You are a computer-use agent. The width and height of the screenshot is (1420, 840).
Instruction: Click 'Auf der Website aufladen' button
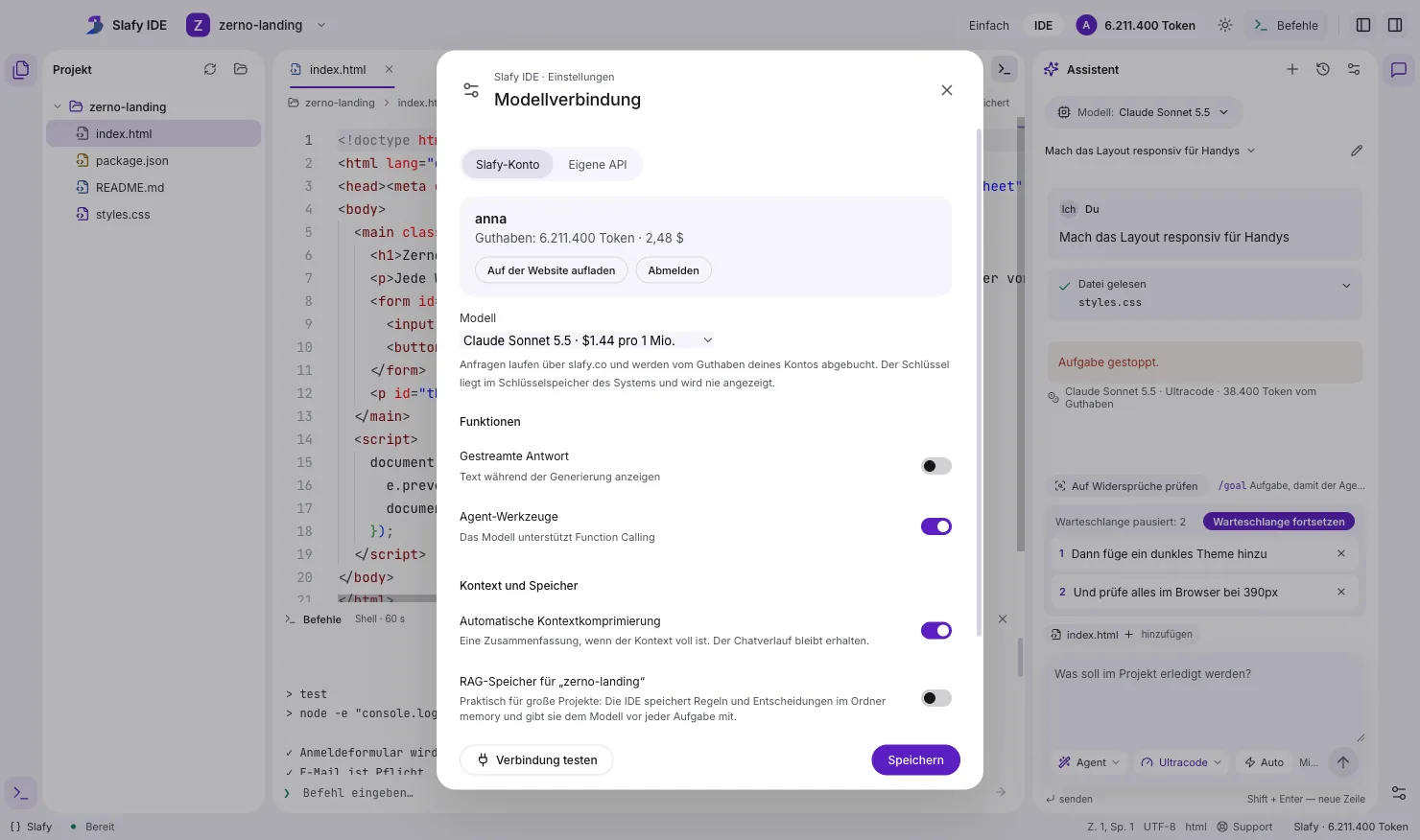pos(552,270)
